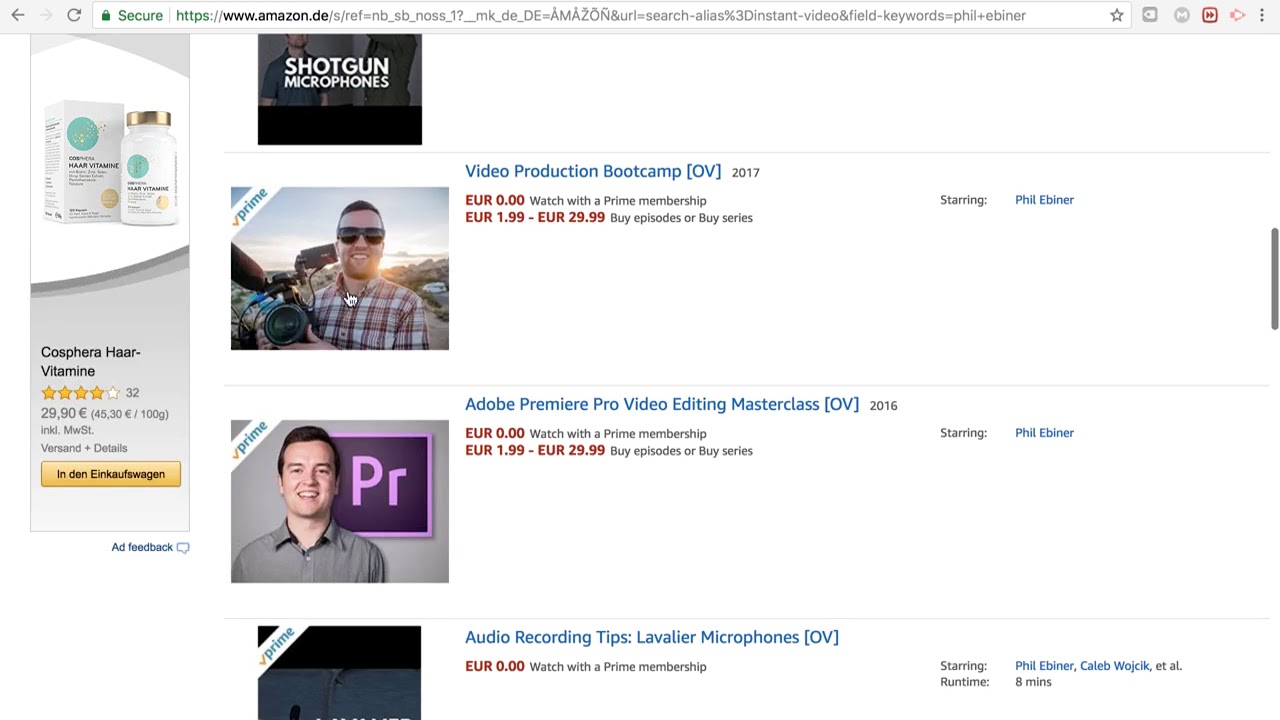Open the gray circular M extension
This screenshot has width=1280, height=720.
tap(1181, 15)
